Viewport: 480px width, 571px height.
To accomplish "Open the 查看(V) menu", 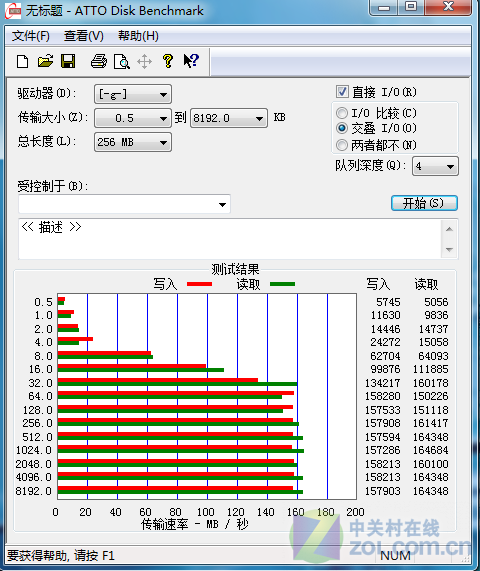I will [x=83, y=36].
